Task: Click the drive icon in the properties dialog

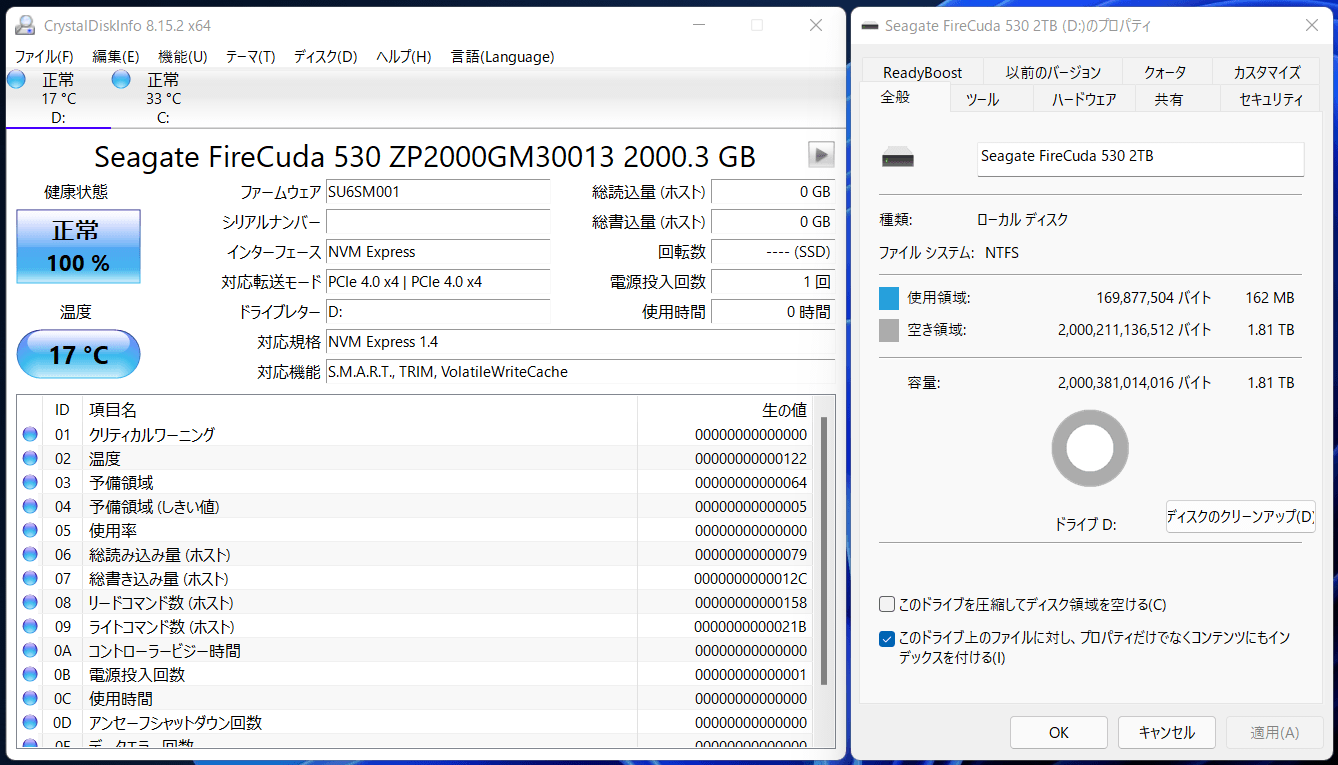Action: (x=898, y=158)
